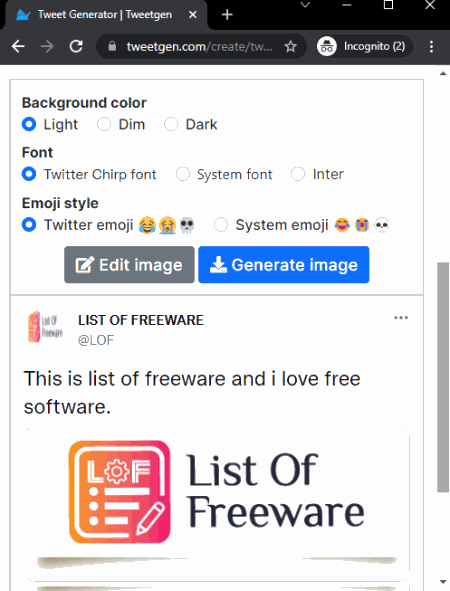Click the Edit image button
Screen dimensions: 450x591
pos(129,265)
